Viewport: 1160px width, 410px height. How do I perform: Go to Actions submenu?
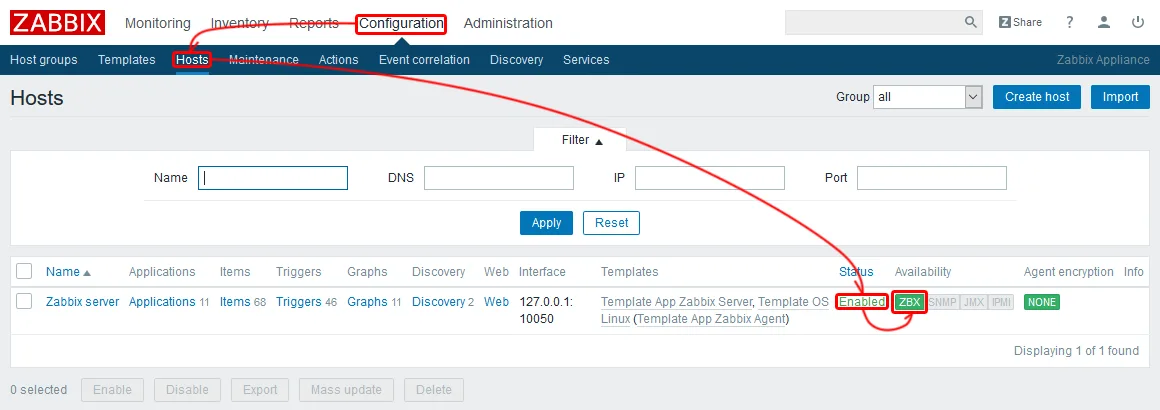coord(339,60)
